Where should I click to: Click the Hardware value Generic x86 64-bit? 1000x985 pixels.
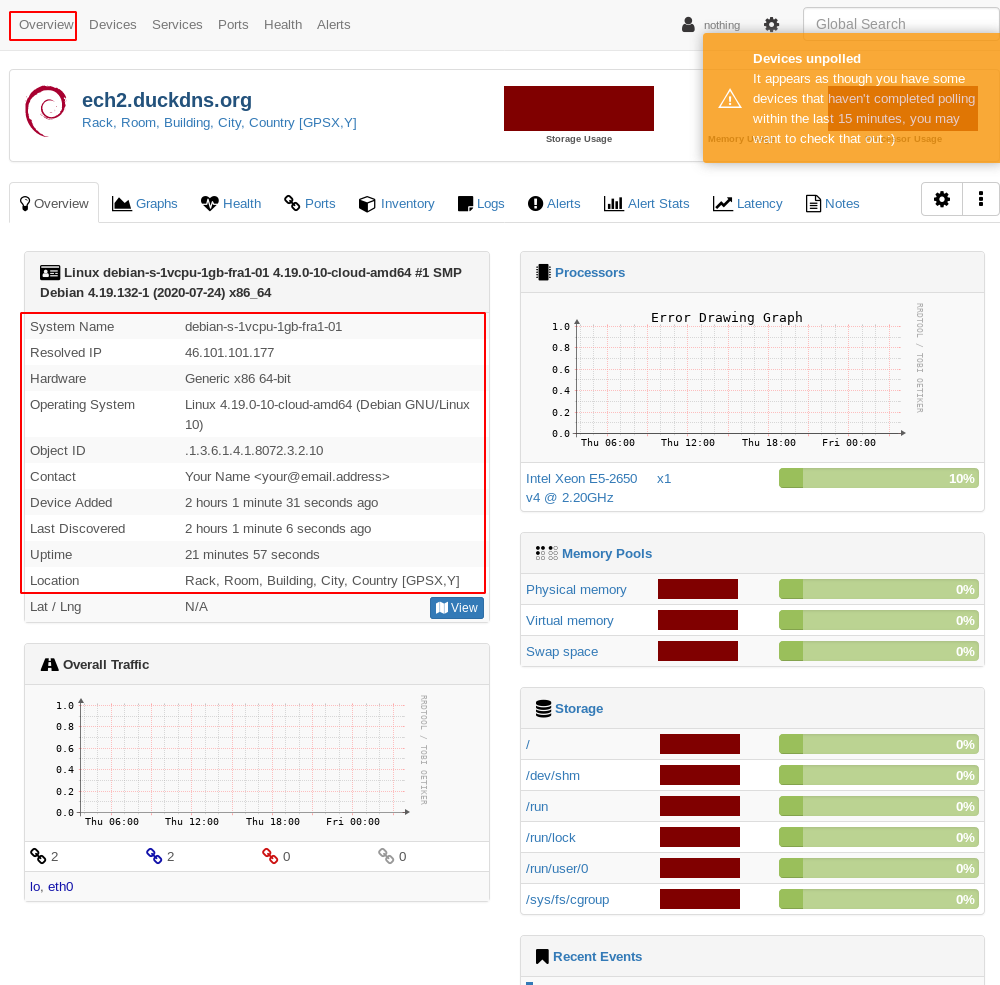pyautogui.click(x=238, y=379)
